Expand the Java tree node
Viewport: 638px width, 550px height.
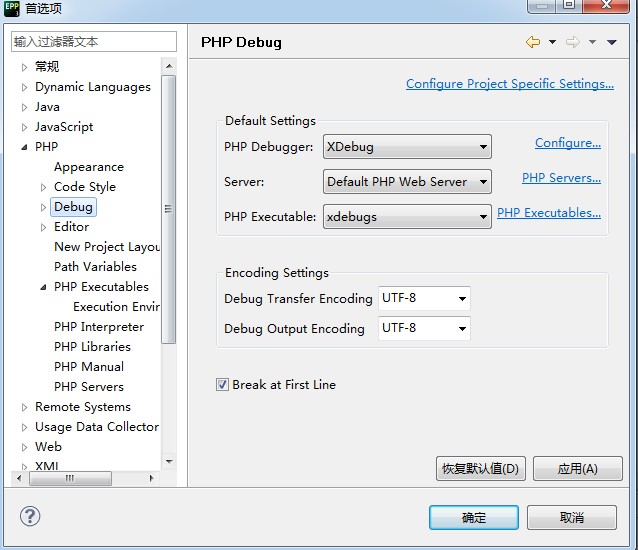coord(24,107)
